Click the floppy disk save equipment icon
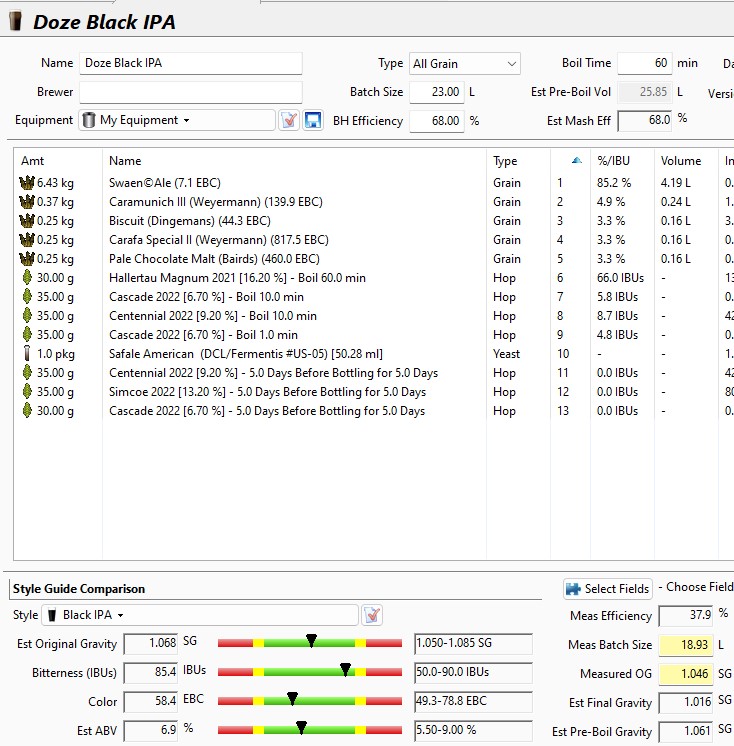The image size is (734, 746). click(313, 120)
